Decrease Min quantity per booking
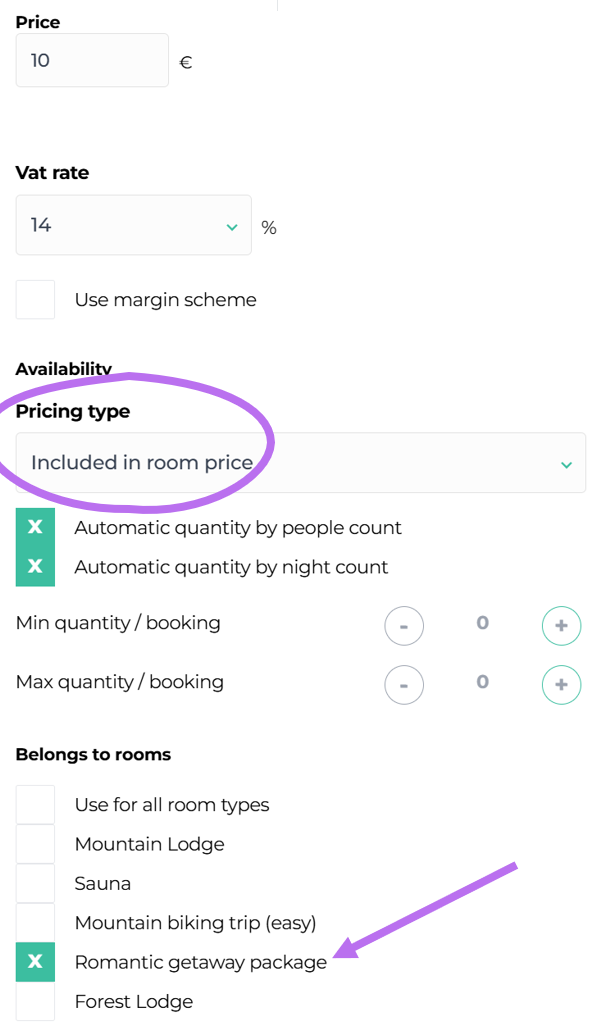The width and height of the screenshot is (601, 1029). pyautogui.click(x=404, y=626)
